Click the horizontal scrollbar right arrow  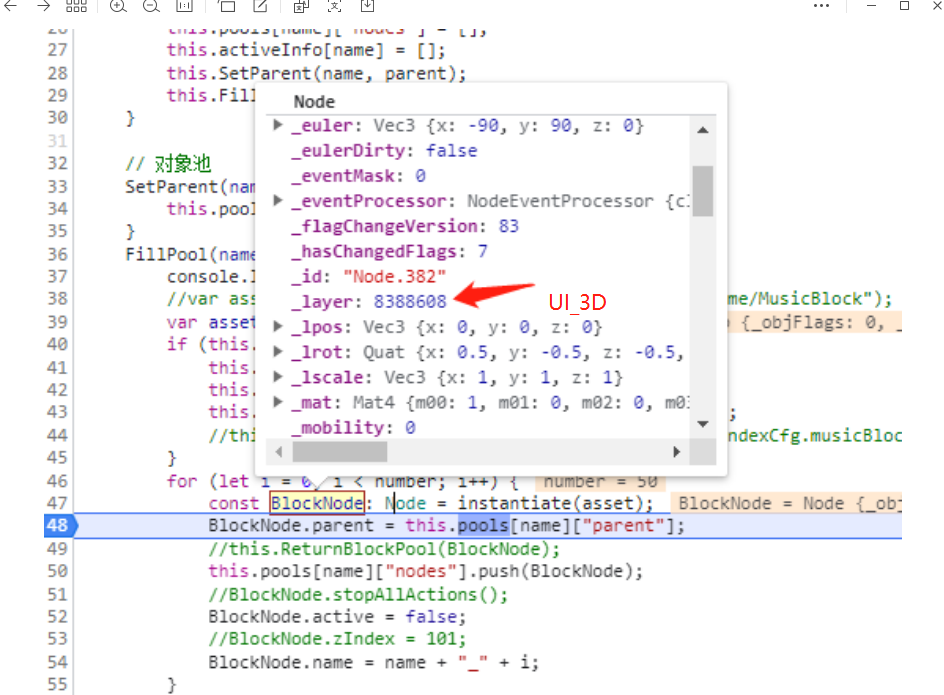click(677, 452)
